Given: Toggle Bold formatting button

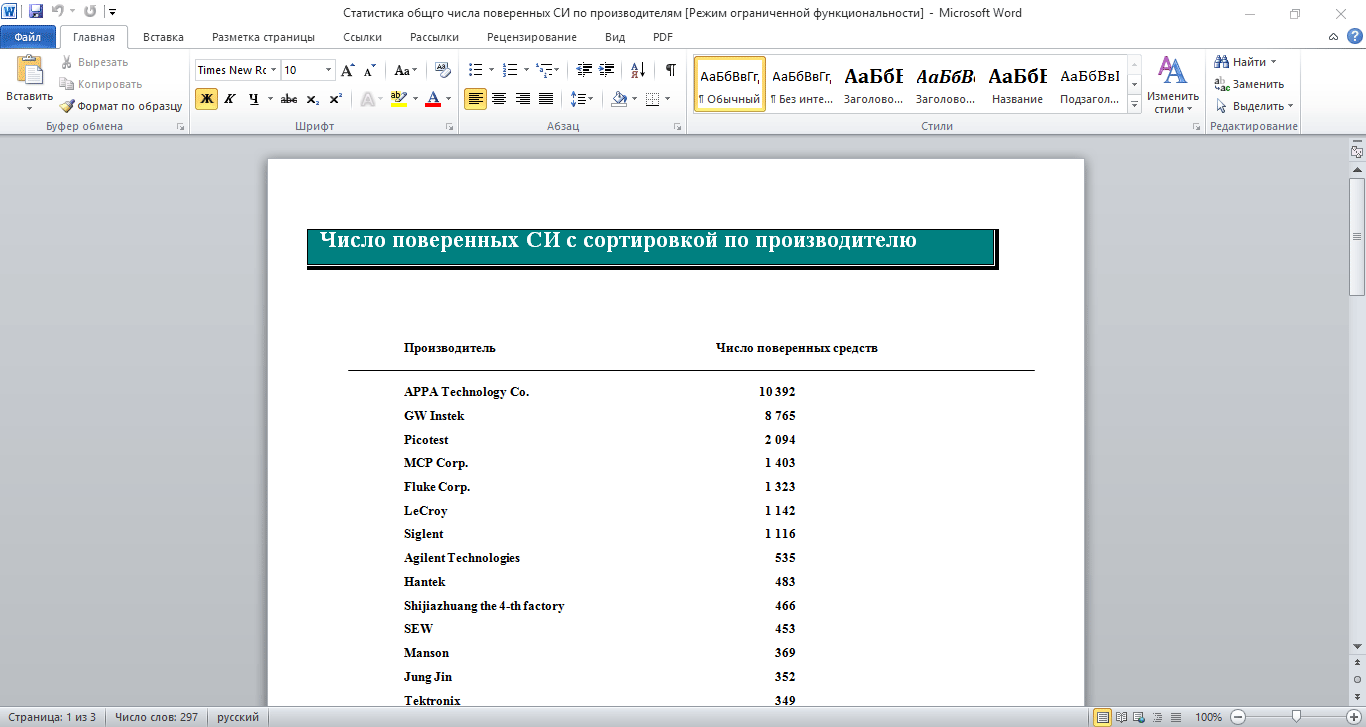Looking at the screenshot, I should tap(206, 99).
